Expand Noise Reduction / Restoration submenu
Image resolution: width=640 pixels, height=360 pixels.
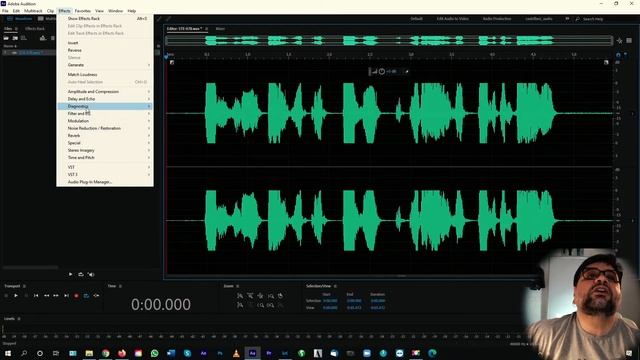(x=105, y=129)
